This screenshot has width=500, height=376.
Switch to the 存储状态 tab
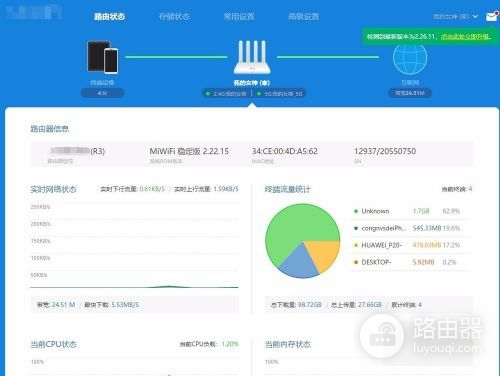tap(174, 16)
